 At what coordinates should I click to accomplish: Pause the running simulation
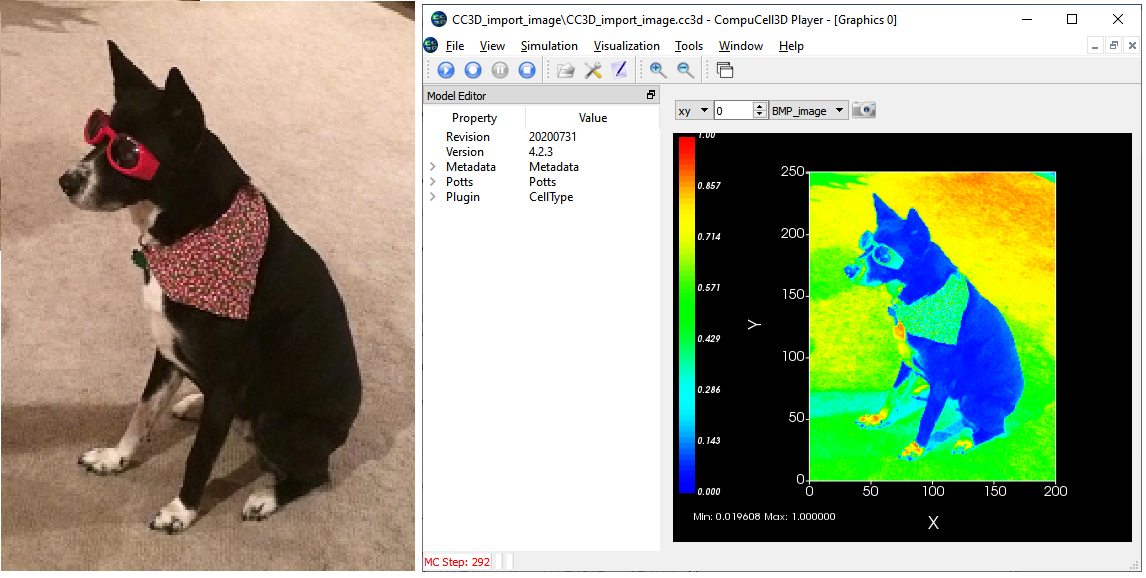click(x=500, y=70)
